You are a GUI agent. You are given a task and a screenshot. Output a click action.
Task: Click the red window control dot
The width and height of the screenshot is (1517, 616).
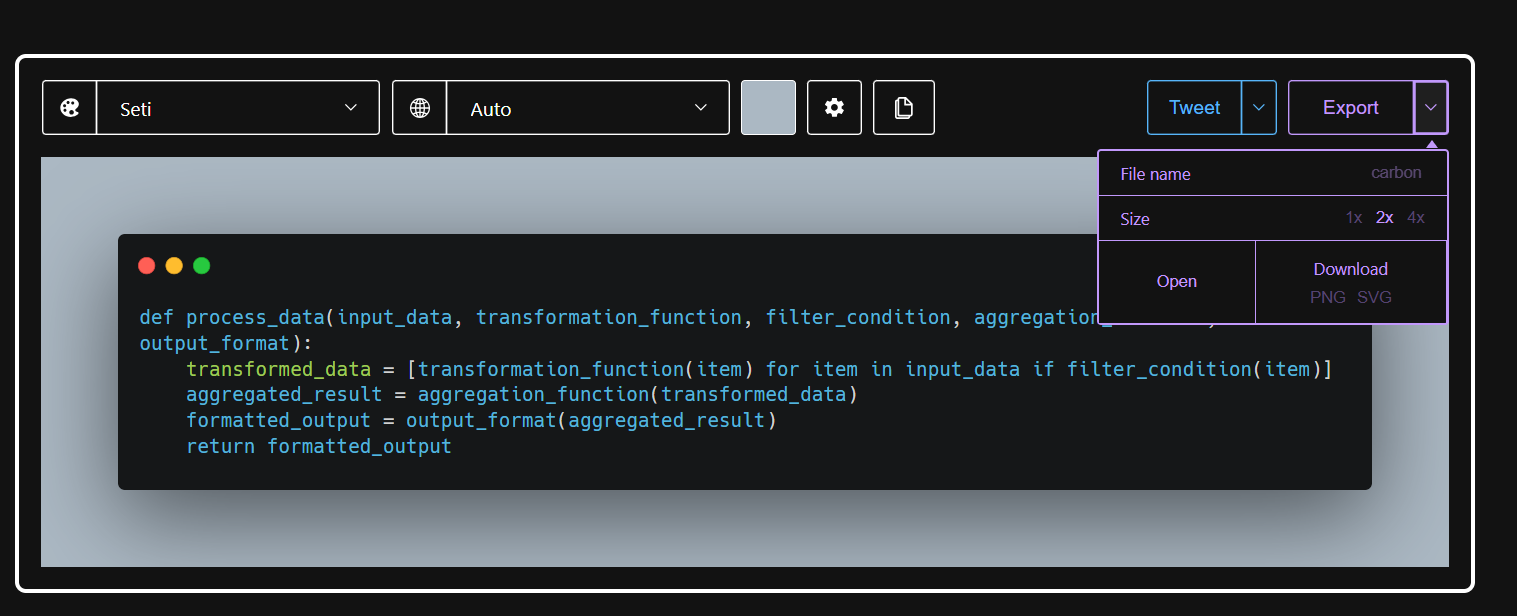147,265
